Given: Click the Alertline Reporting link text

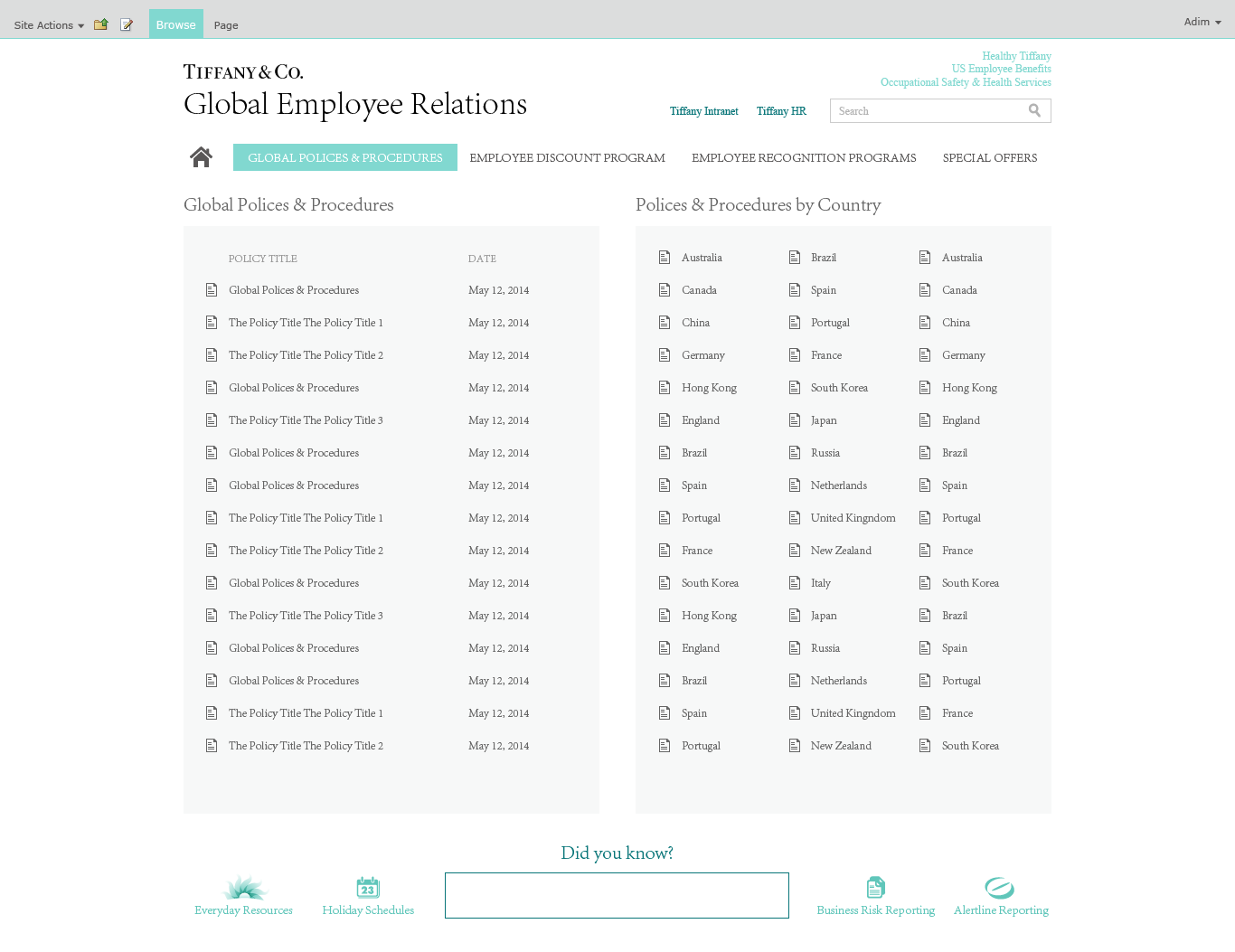Looking at the screenshot, I should (x=1002, y=910).
